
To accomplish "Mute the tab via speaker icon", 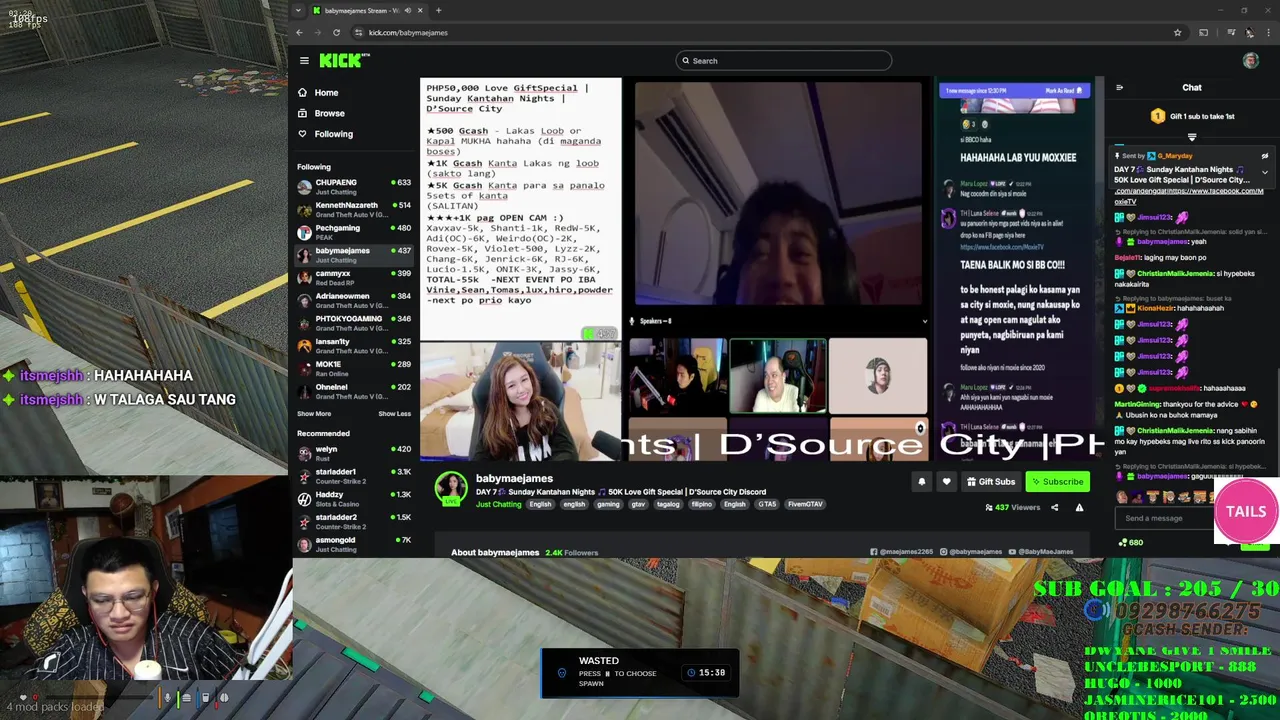I will pyautogui.click(x=407, y=10).
